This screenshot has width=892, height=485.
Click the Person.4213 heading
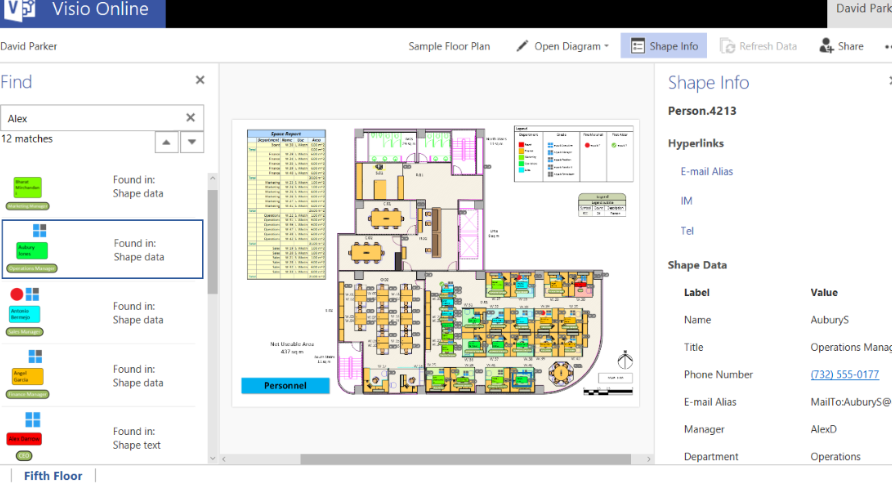[702, 111]
